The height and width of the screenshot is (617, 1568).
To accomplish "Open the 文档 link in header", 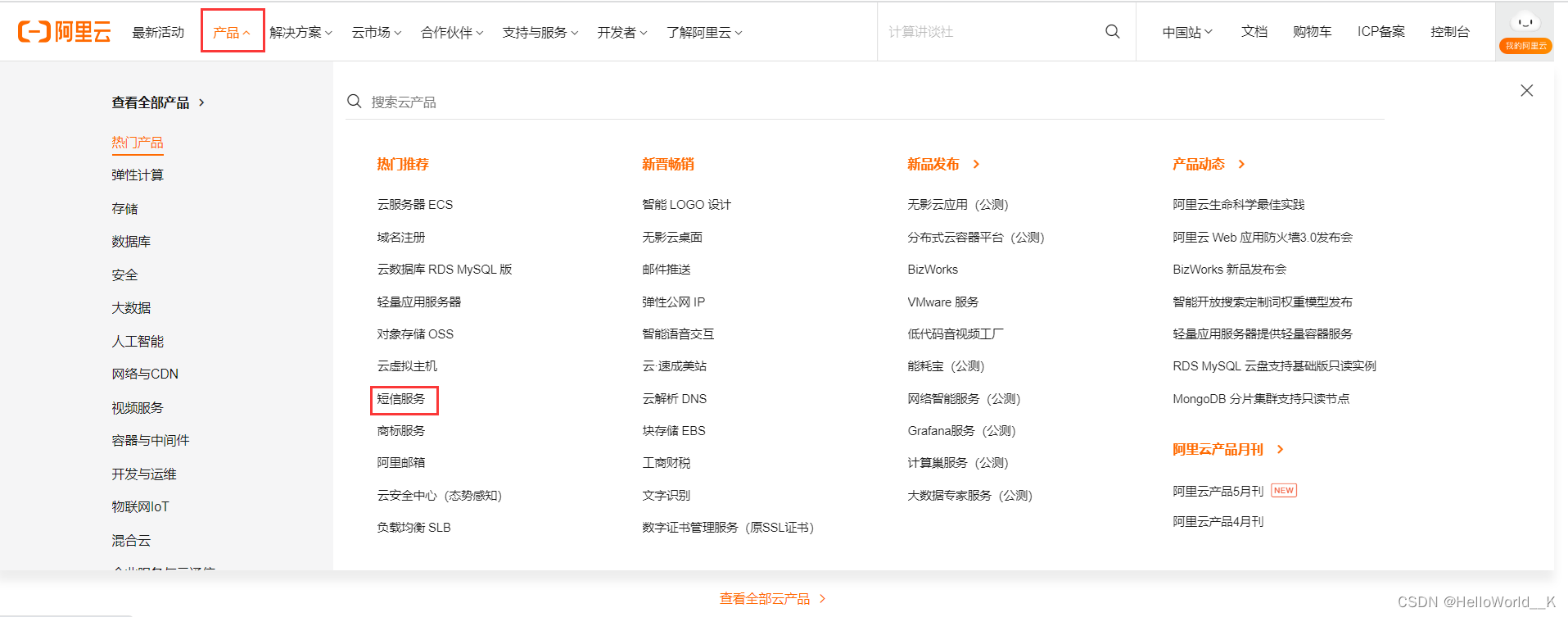I will 1254,32.
